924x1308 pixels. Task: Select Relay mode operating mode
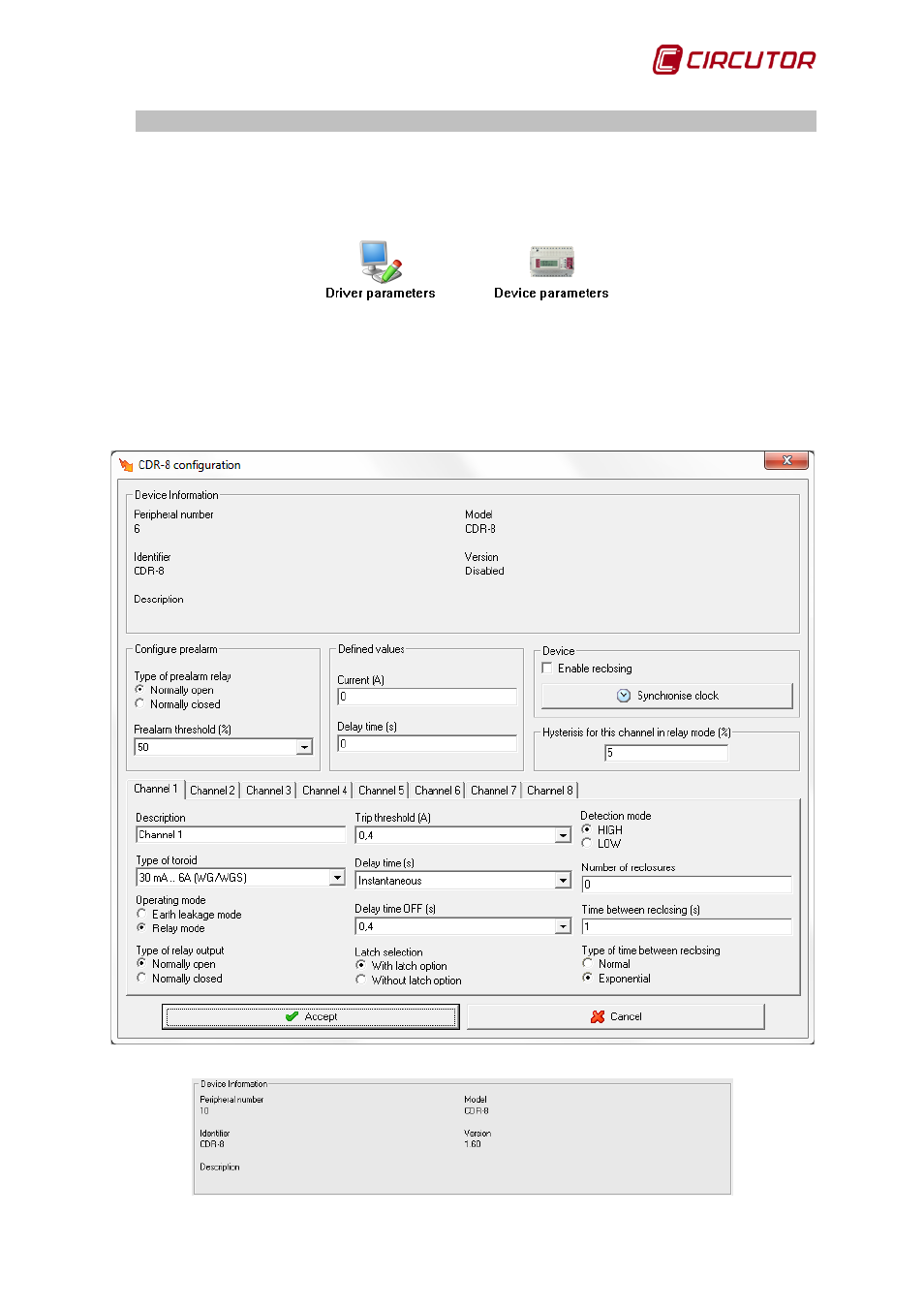coord(141,928)
